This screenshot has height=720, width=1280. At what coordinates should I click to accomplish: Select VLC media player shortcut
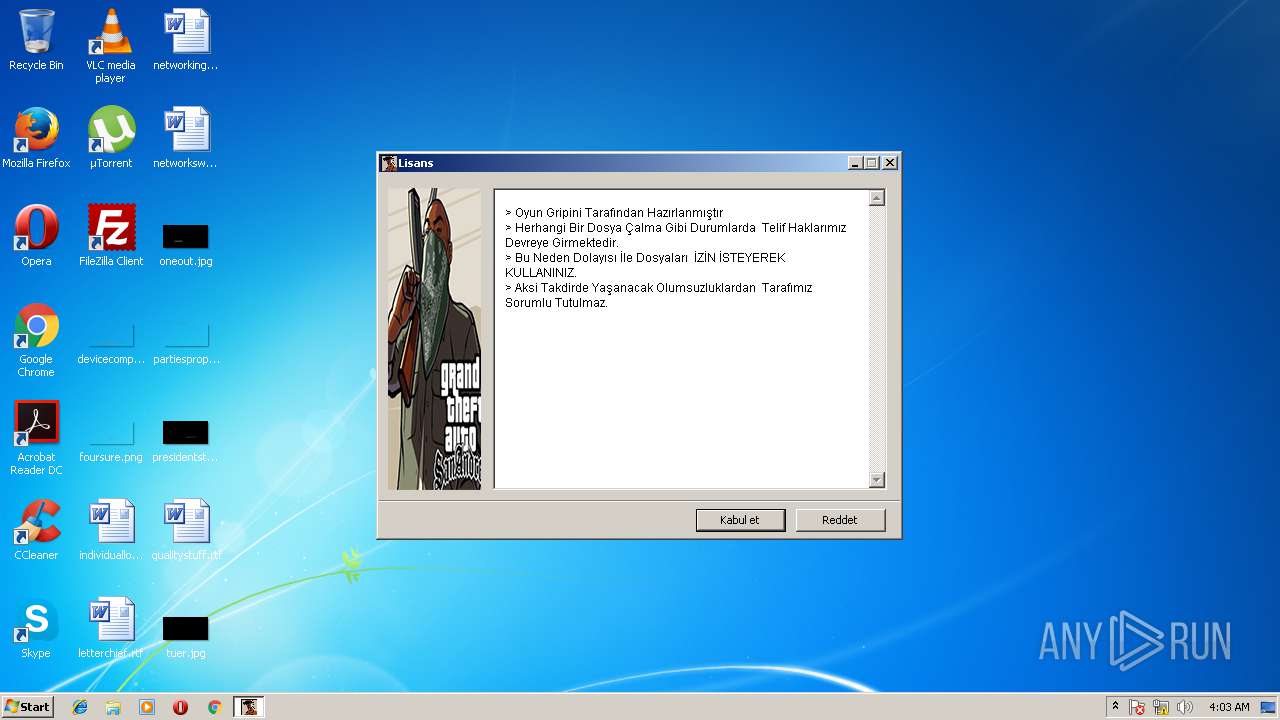pos(111,45)
